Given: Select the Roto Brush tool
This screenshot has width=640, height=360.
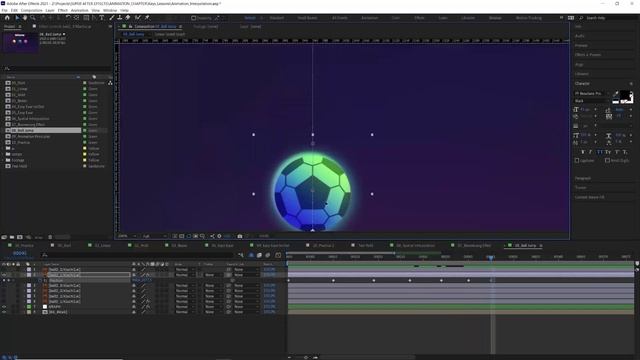Looking at the screenshot, I should click(x=138, y=18).
